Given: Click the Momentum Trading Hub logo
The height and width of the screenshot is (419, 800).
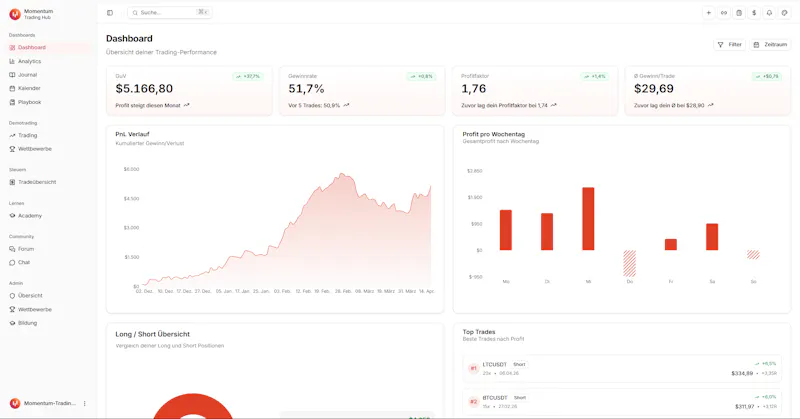Looking at the screenshot, I should (15, 14).
